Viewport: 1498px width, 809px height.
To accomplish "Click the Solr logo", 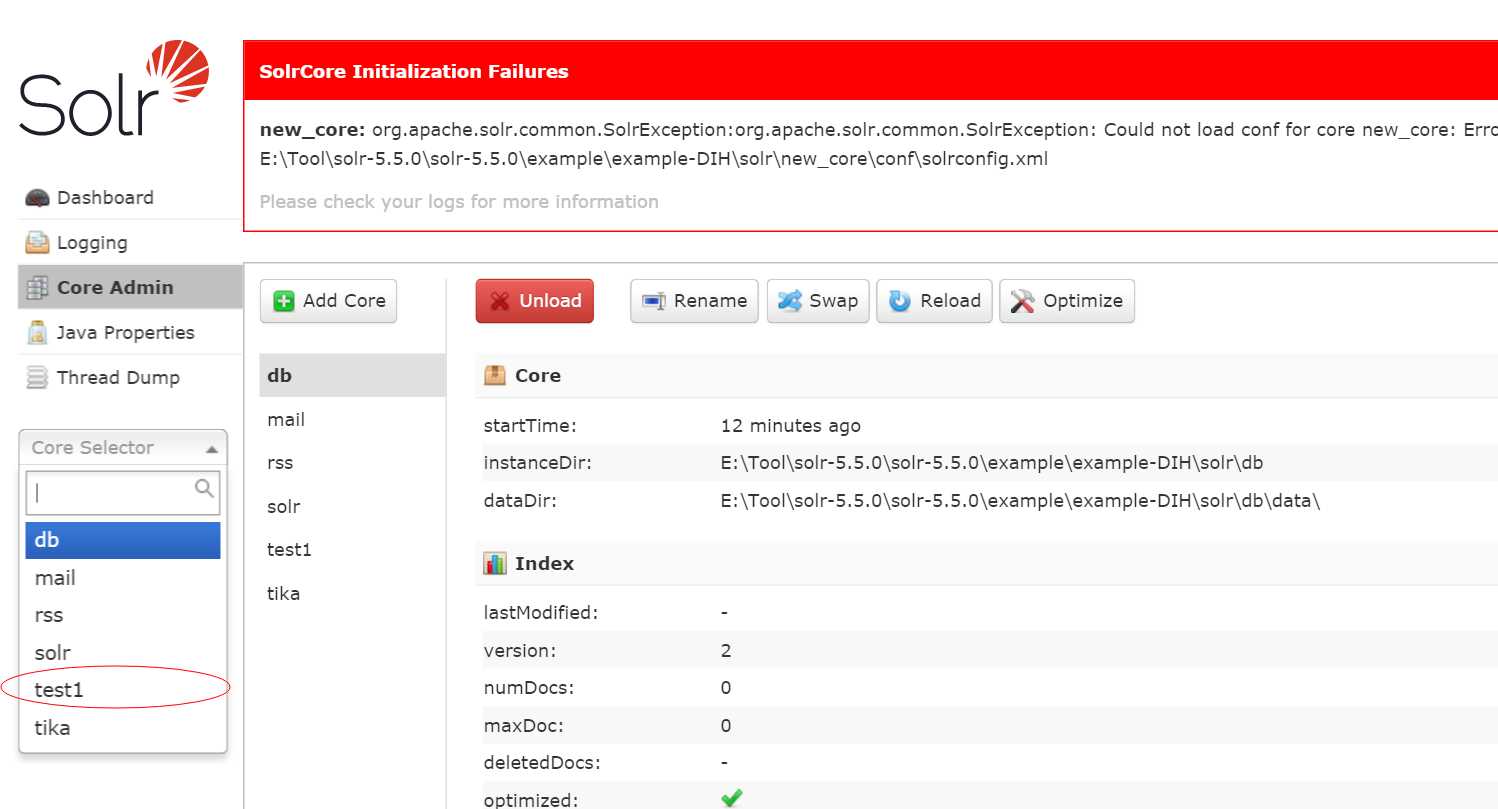I will point(114,88).
